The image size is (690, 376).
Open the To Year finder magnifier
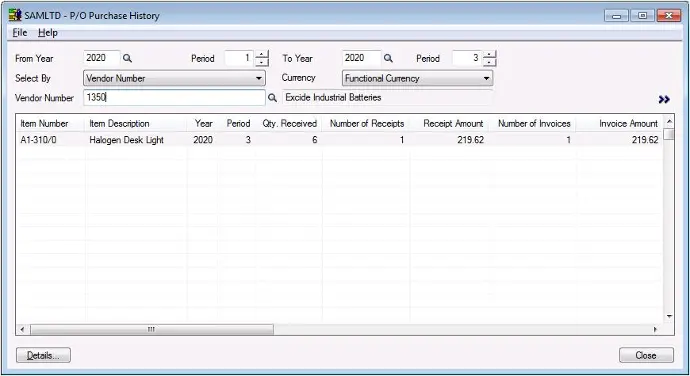(x=388, y=58)
